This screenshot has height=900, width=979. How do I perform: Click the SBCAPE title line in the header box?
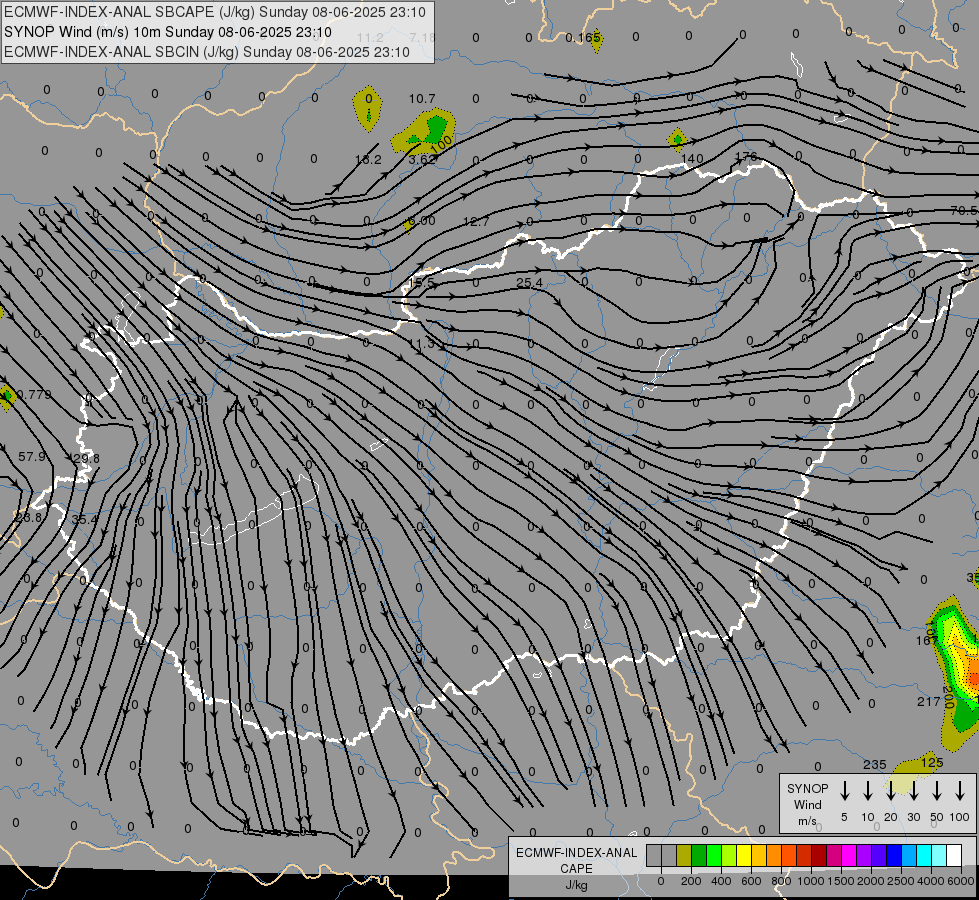click(x=215, y=12)
